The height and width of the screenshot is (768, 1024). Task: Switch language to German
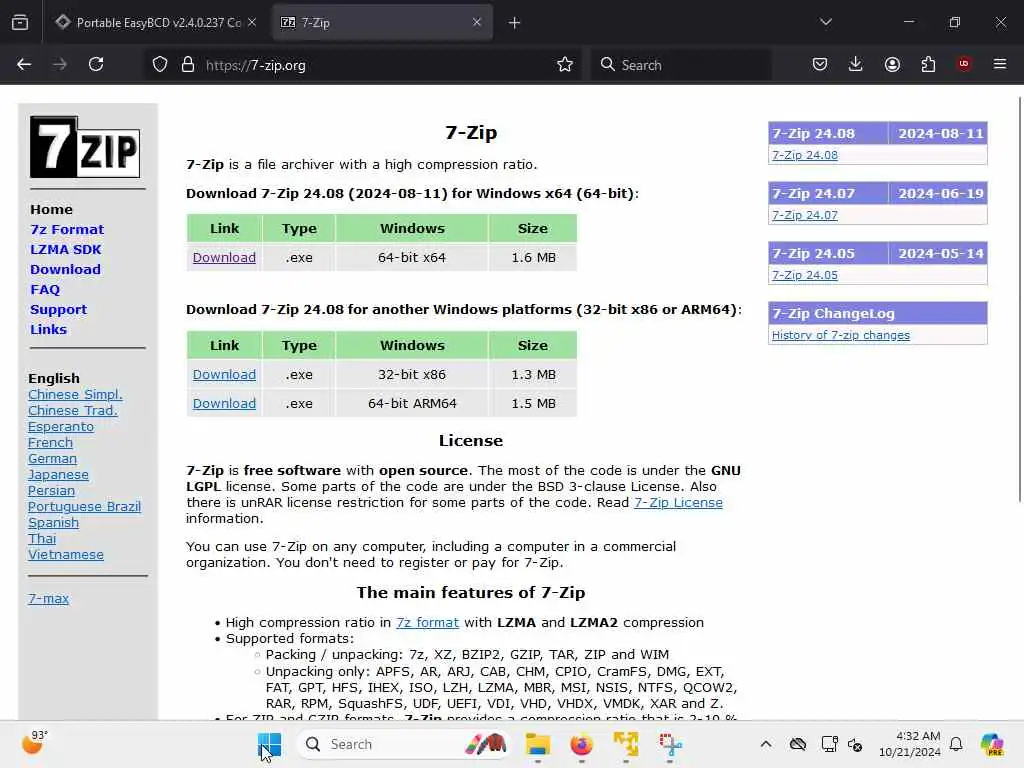52,458
